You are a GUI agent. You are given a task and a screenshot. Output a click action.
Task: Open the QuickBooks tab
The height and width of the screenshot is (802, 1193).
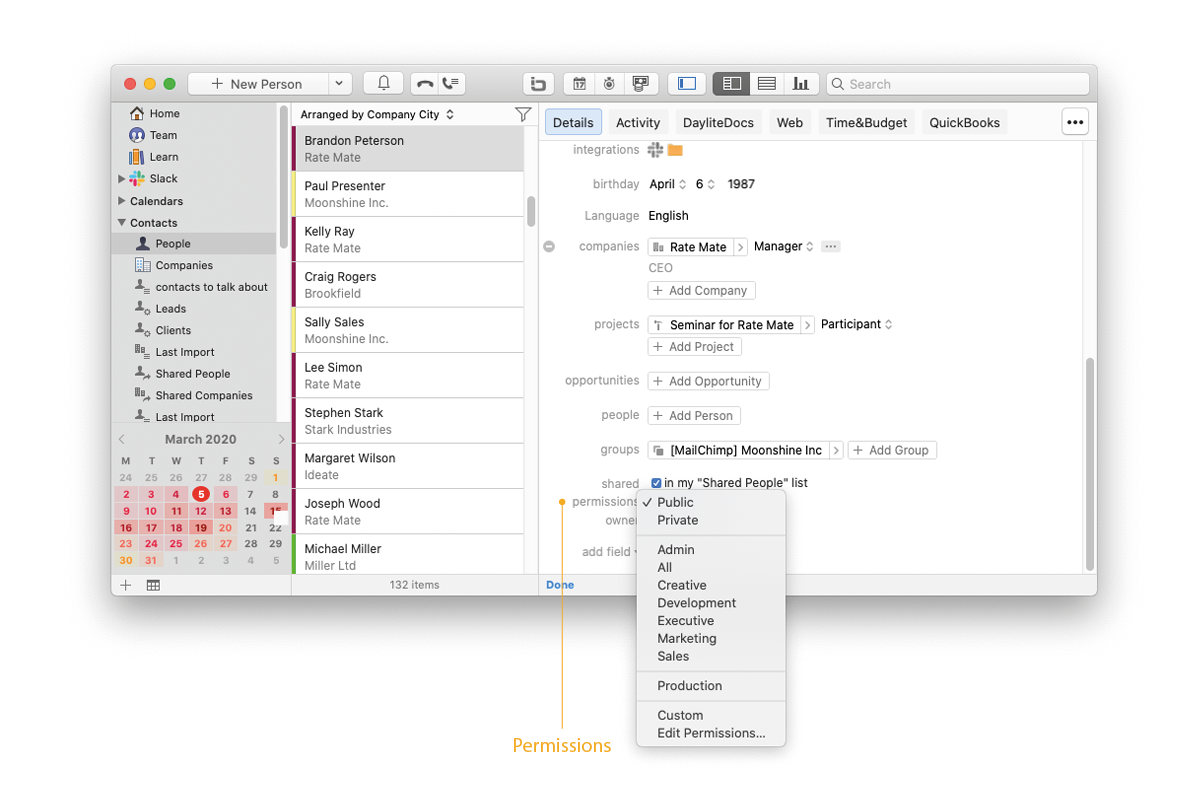click(965, 123)
